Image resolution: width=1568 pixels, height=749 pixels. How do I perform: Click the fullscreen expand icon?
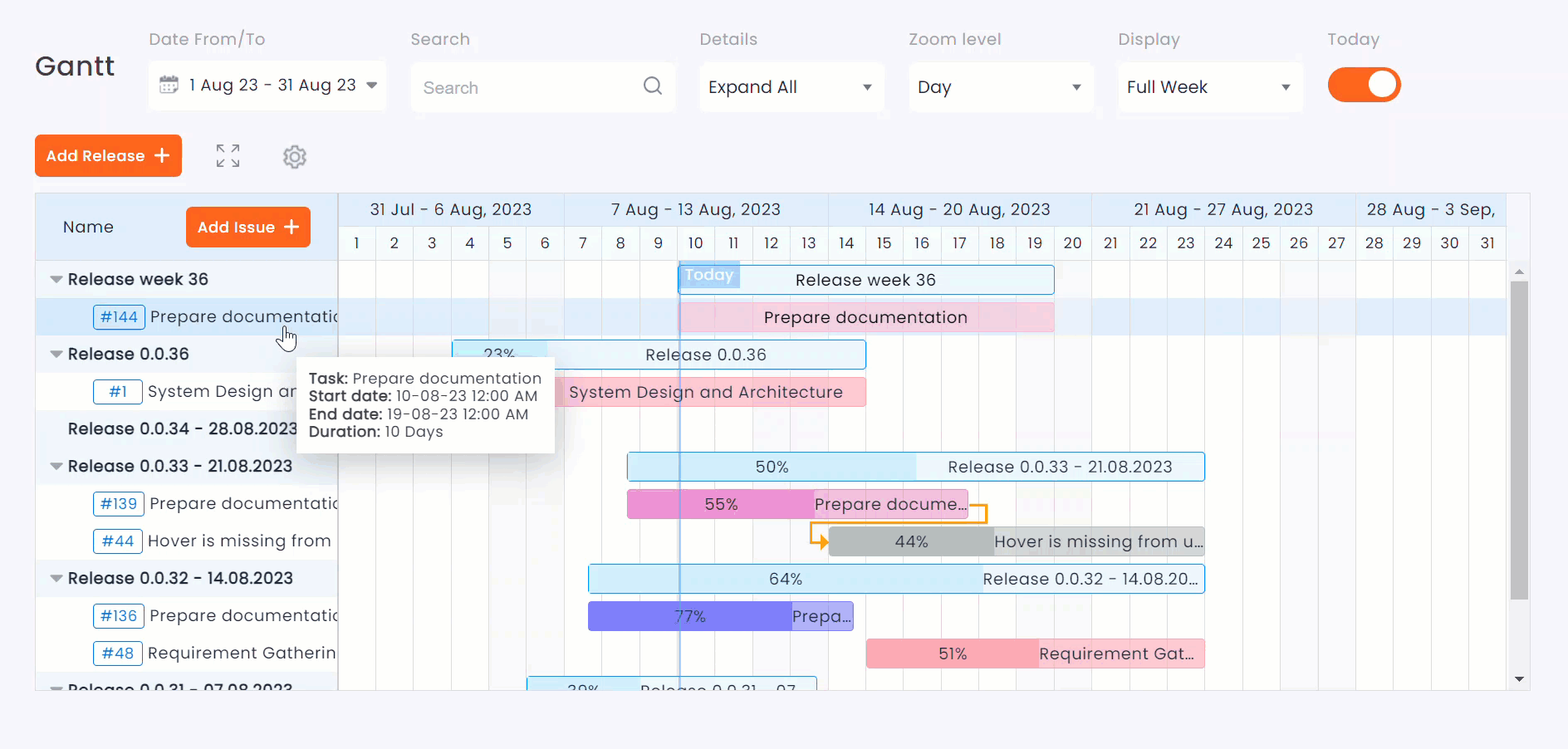tap(228, 156)
